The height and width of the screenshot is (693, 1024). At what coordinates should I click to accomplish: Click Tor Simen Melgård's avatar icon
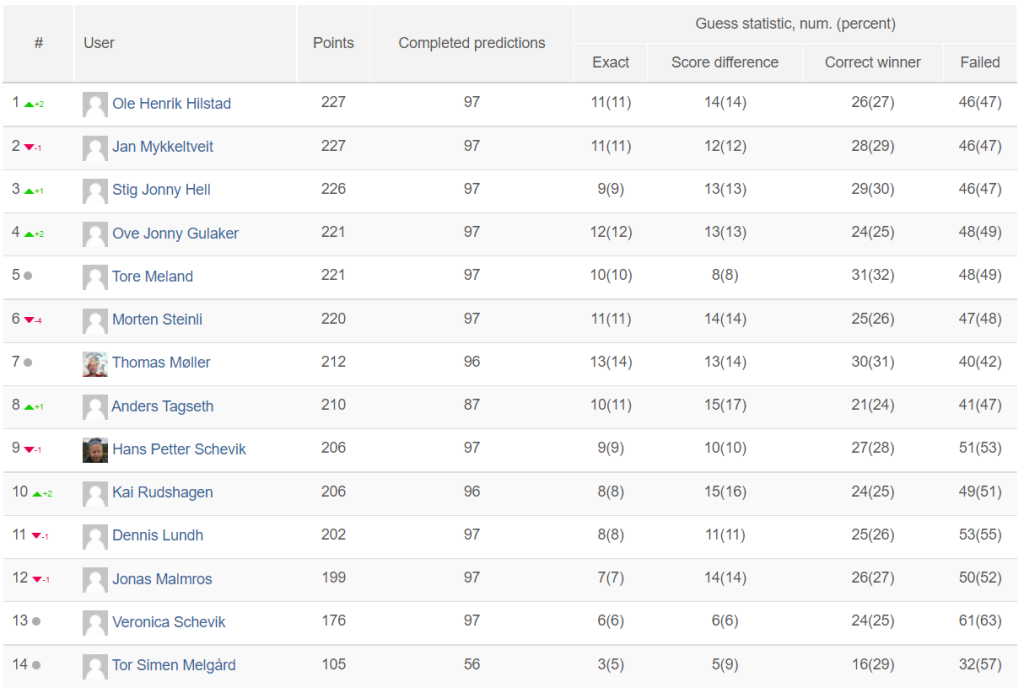pyautogui.click(x=95, y=666)
